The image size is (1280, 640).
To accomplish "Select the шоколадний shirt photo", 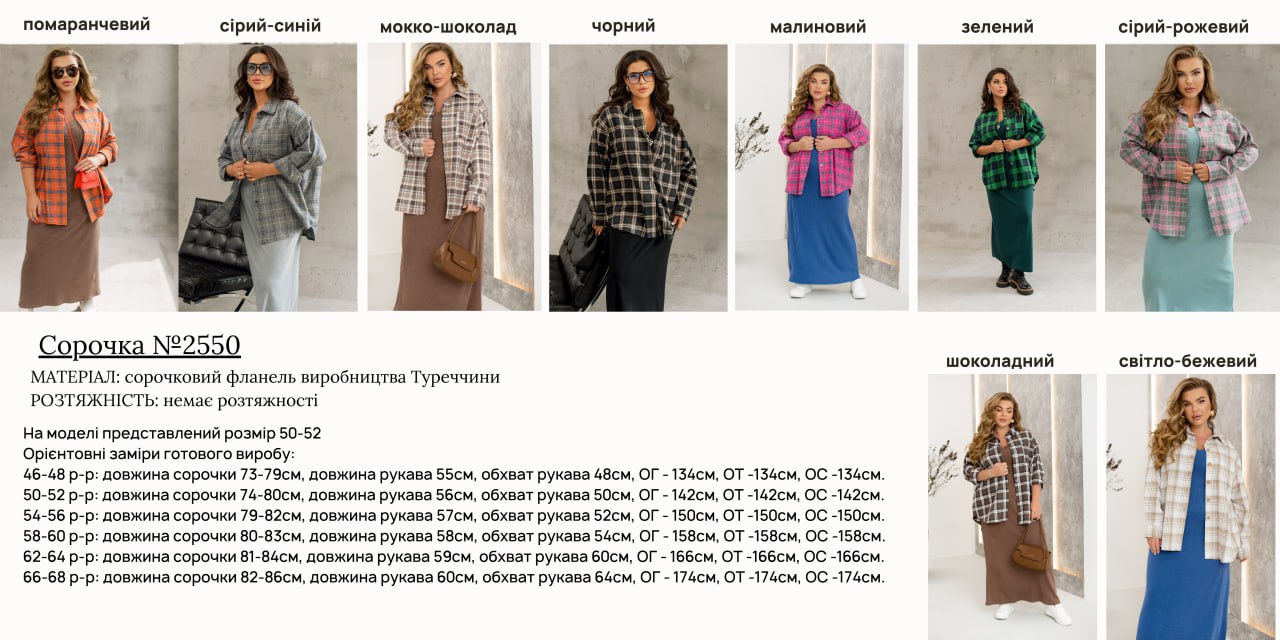I will click(x=1012, y=506).
